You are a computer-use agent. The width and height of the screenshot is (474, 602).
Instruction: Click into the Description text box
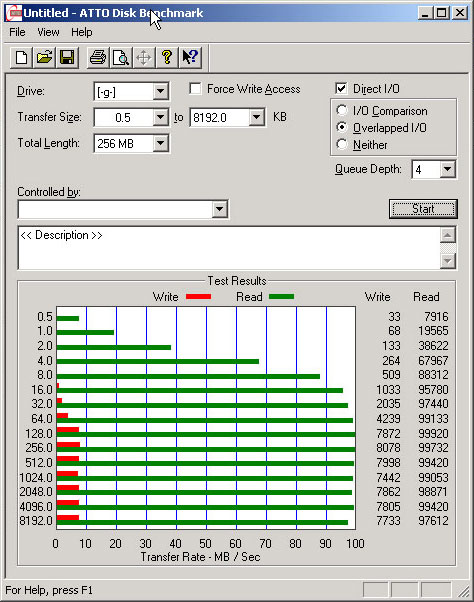pos(229,248)
